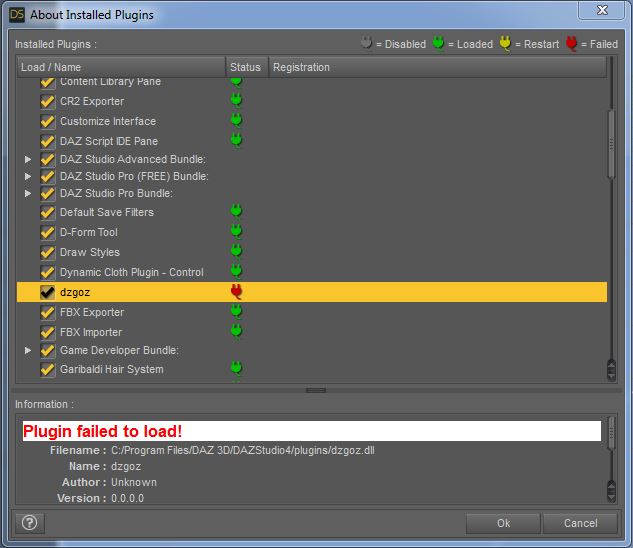Click the Information panel scrollbar handle
Screen dimensions: 633x548
pos(611,433)
